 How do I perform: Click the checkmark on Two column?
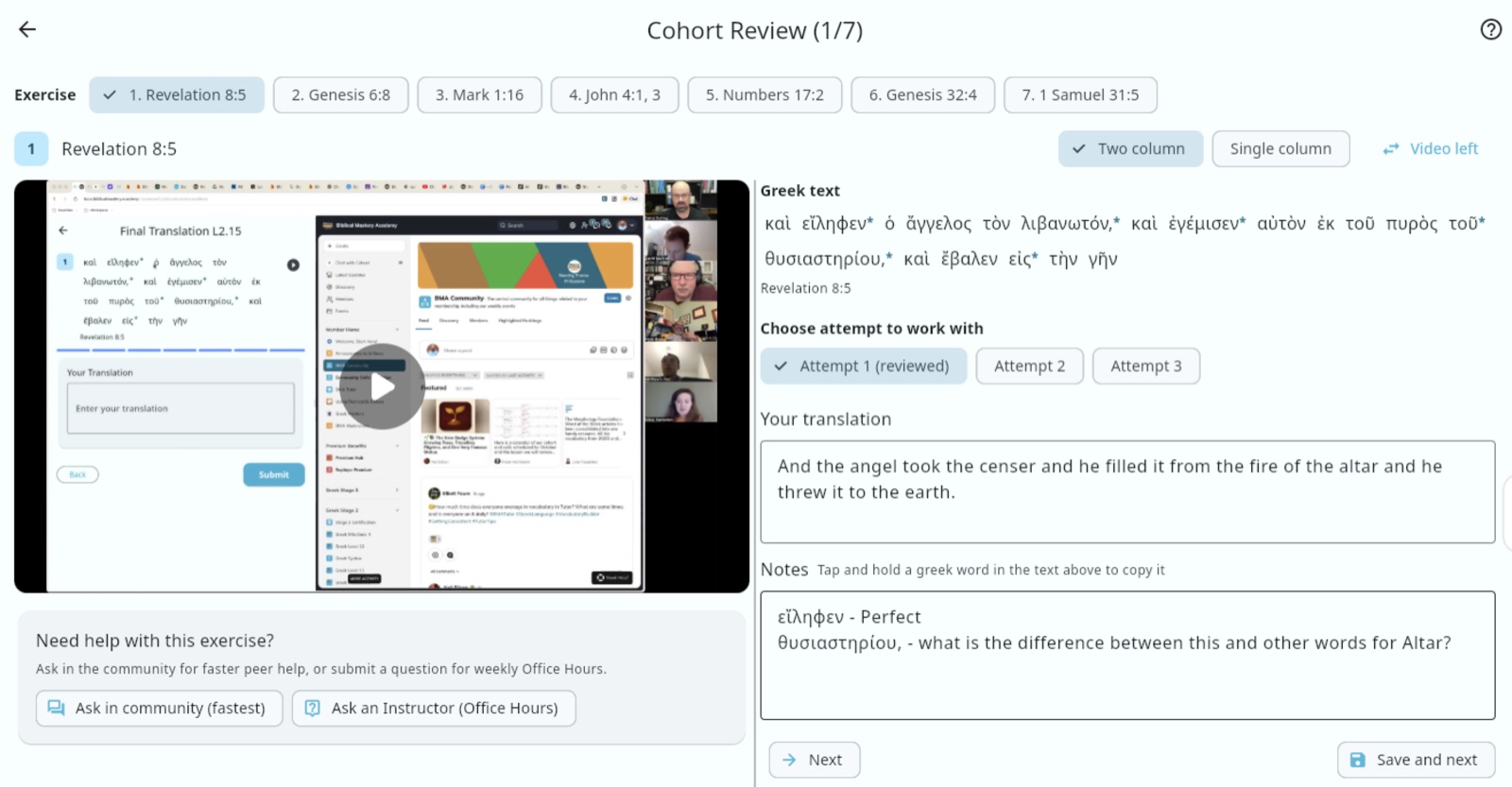(x=1078, y=149)
